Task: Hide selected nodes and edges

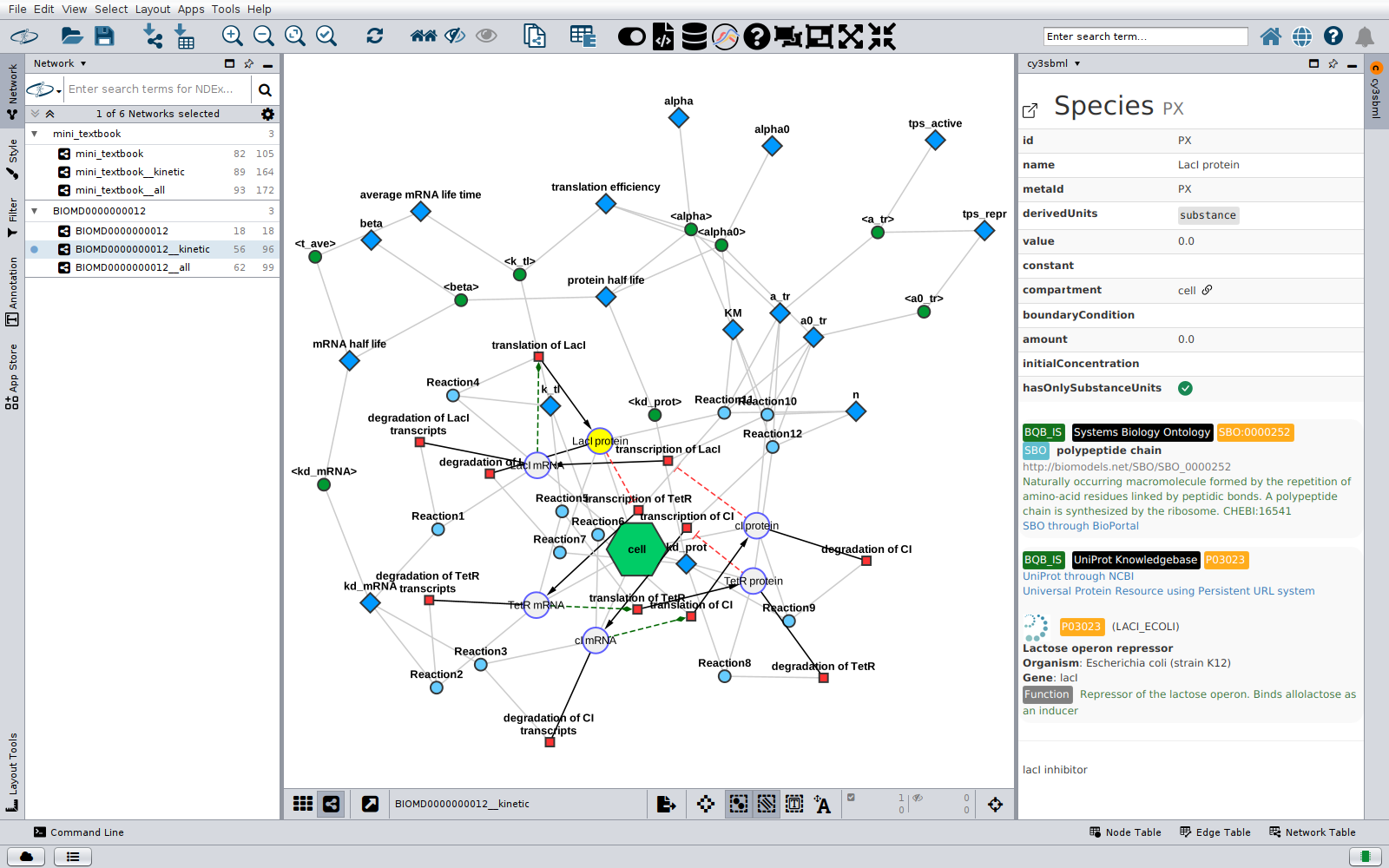Action: click(455, 36)
